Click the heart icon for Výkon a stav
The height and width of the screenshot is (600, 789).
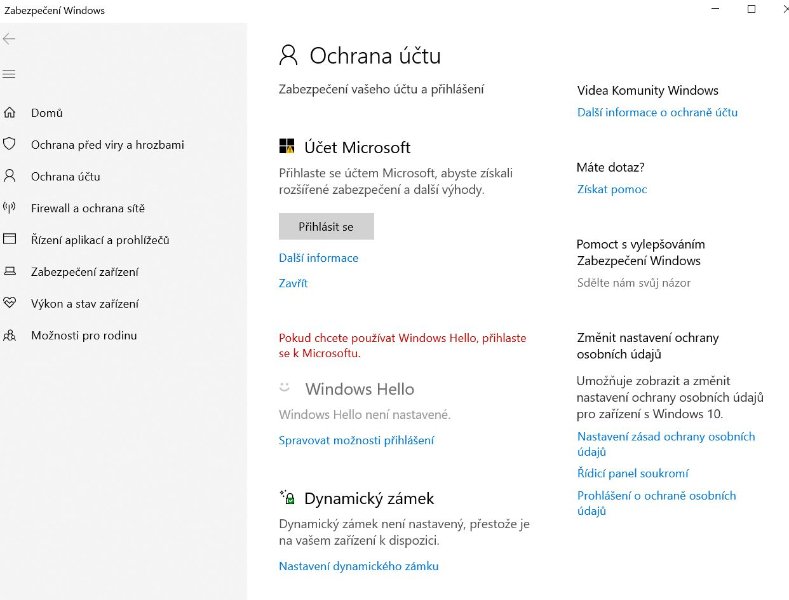pyautogui.click(x=10, y=303)
